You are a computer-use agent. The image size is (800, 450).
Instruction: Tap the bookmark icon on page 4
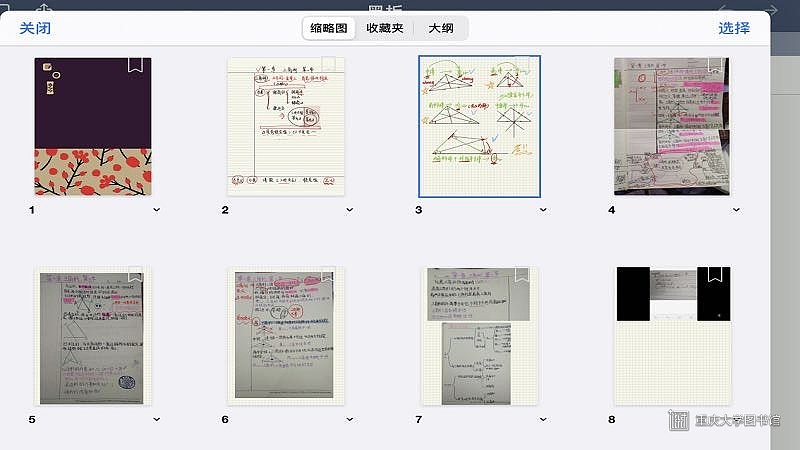714,66
